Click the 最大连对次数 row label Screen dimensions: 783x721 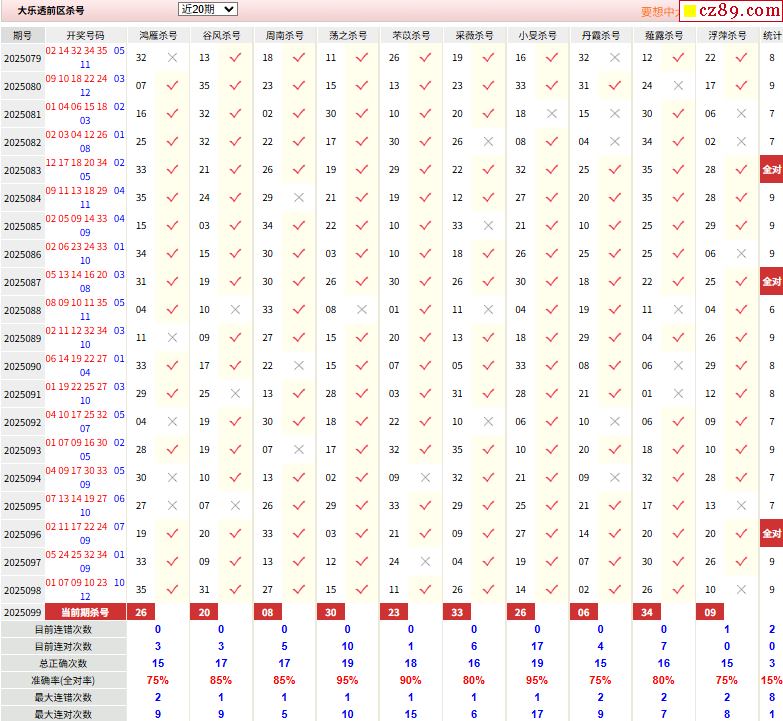tap(63, 714)
